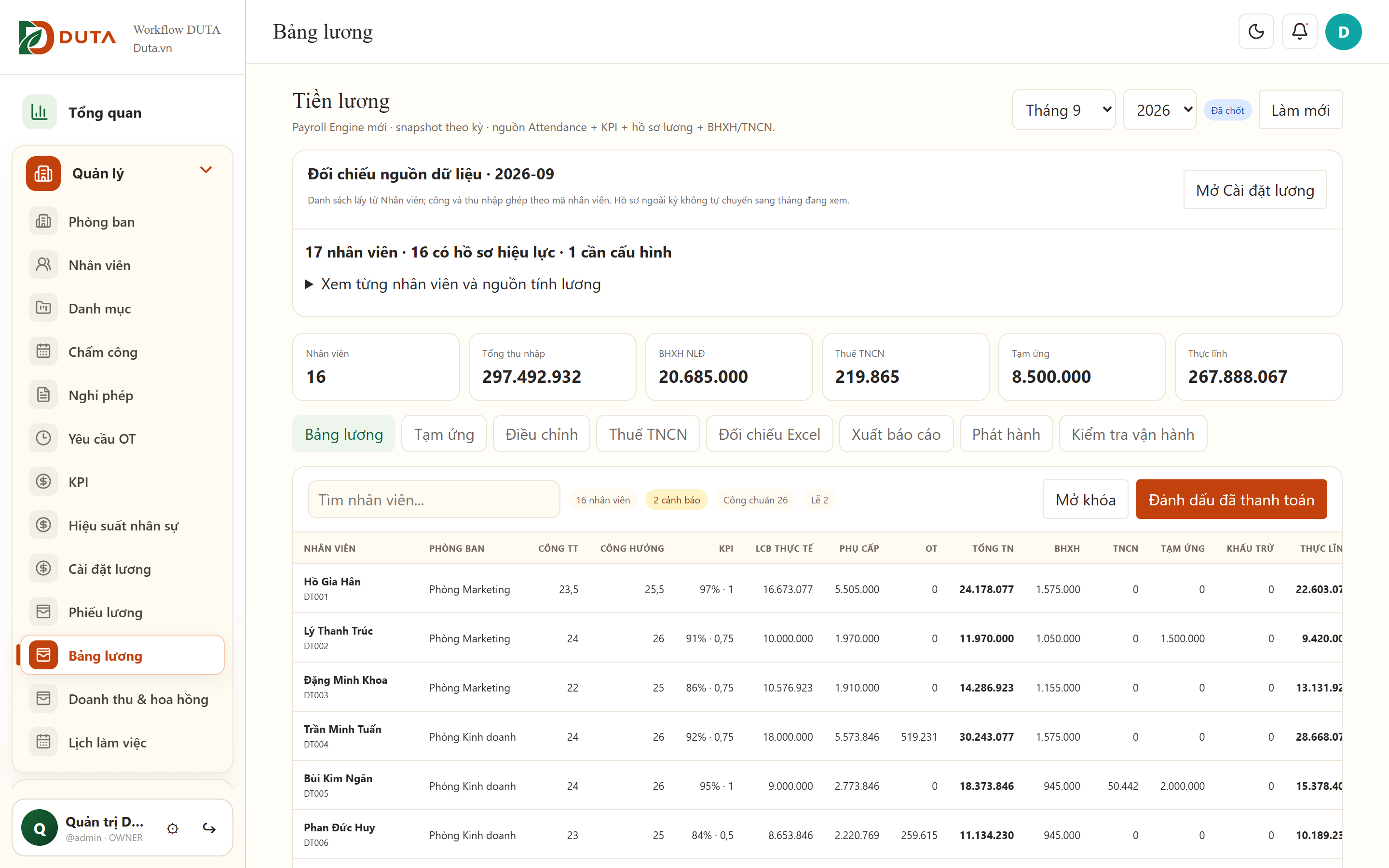
Task: Open Nghỉ phép document icon
Action: click(x=43, y=395)
